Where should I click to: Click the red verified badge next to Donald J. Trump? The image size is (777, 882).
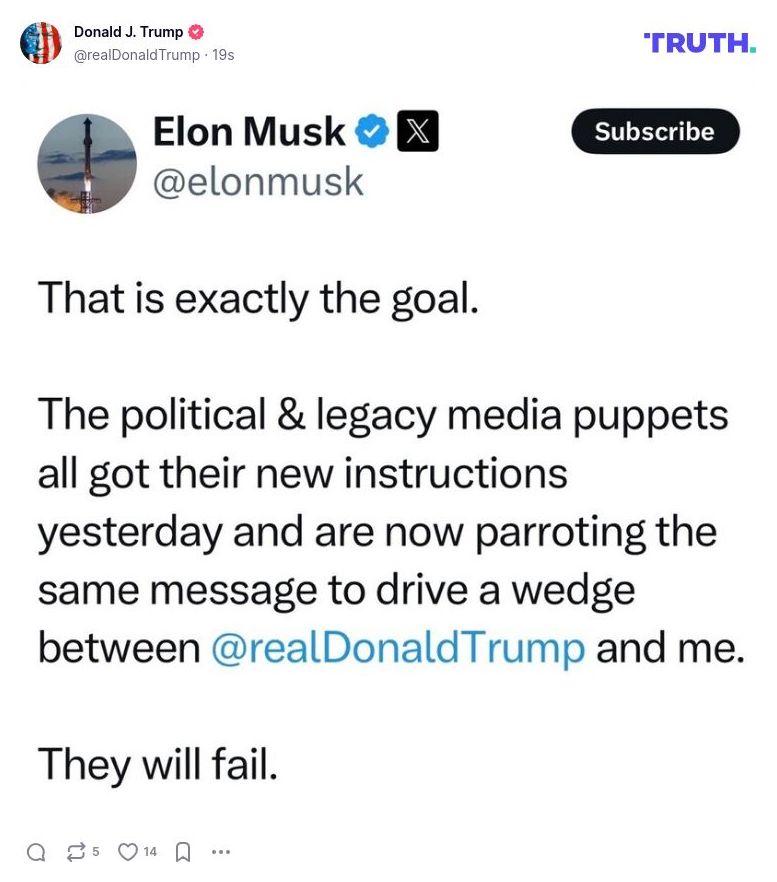pyautogui.click(x=195, y=31)
